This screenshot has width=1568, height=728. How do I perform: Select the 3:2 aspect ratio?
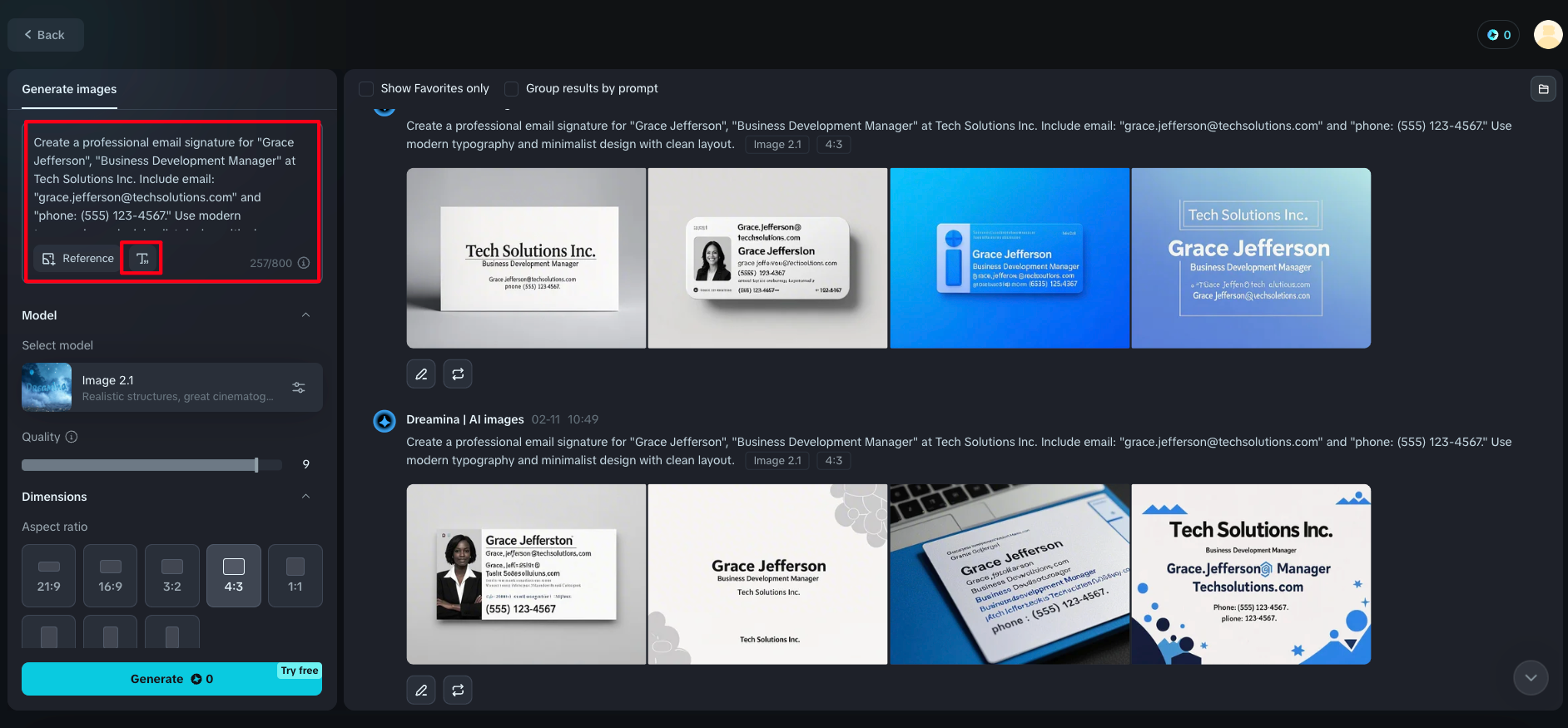[x=172, y=576]
